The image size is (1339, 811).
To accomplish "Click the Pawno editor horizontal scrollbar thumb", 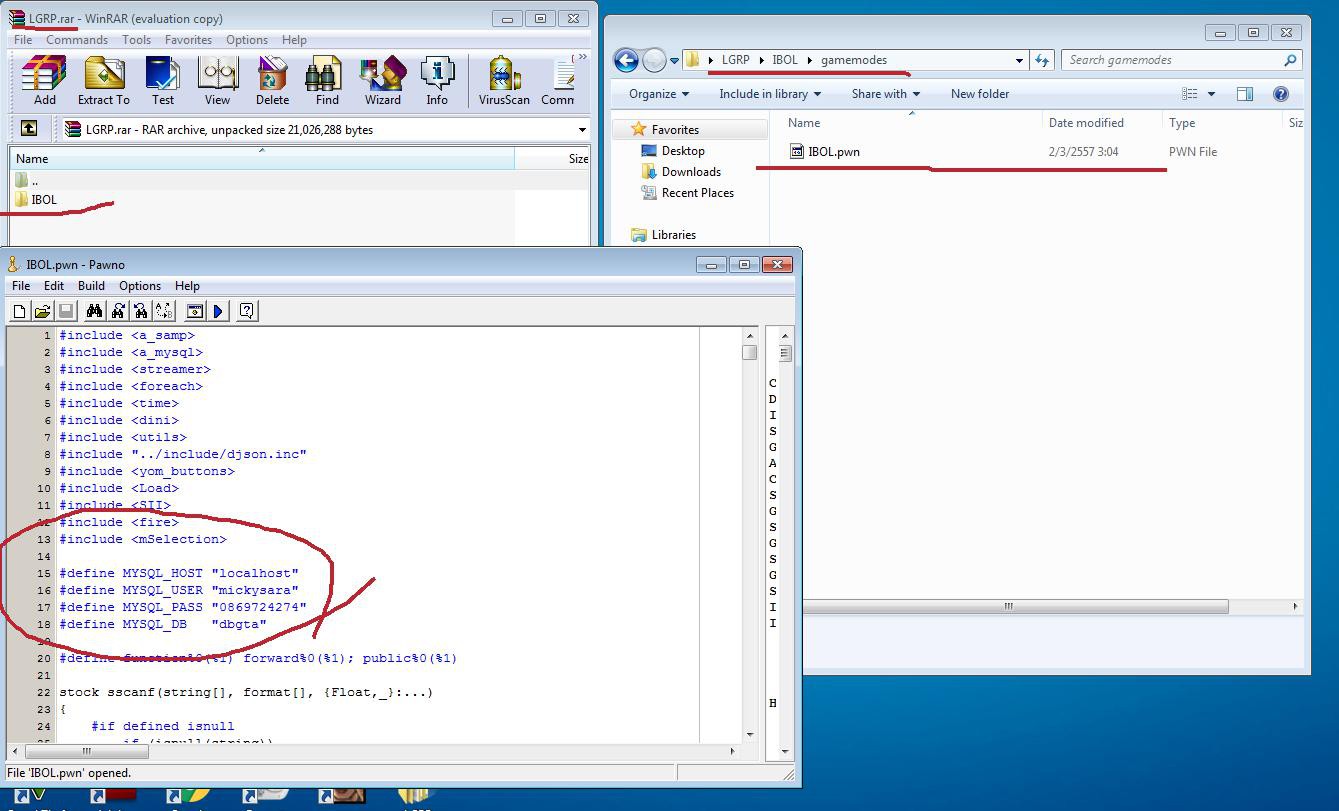I will (88, 751).
